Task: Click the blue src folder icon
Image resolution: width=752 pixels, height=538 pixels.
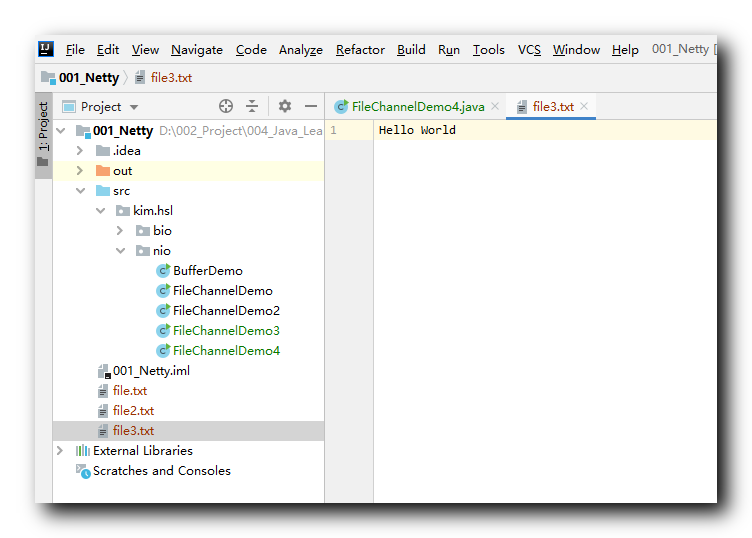Action: pos(103,191)
